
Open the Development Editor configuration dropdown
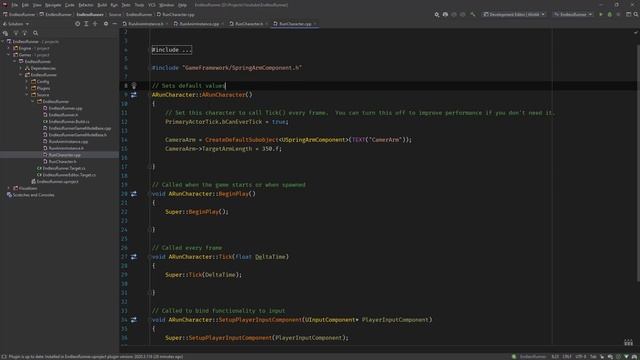[x=514, y=14]
